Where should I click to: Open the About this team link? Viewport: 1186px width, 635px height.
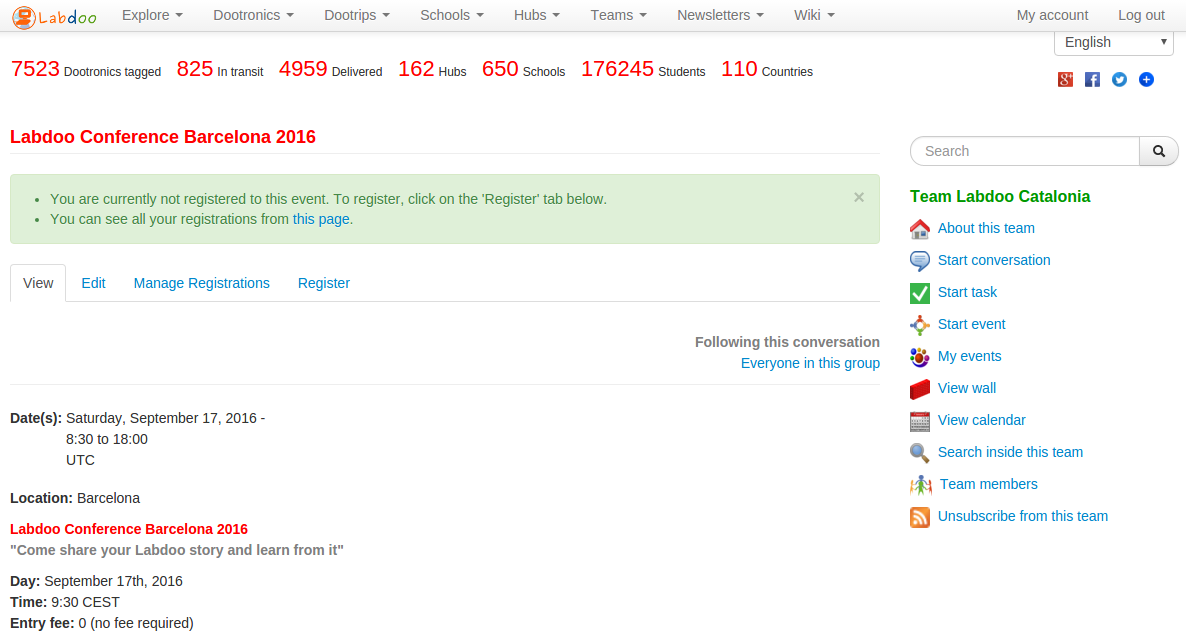986,228
